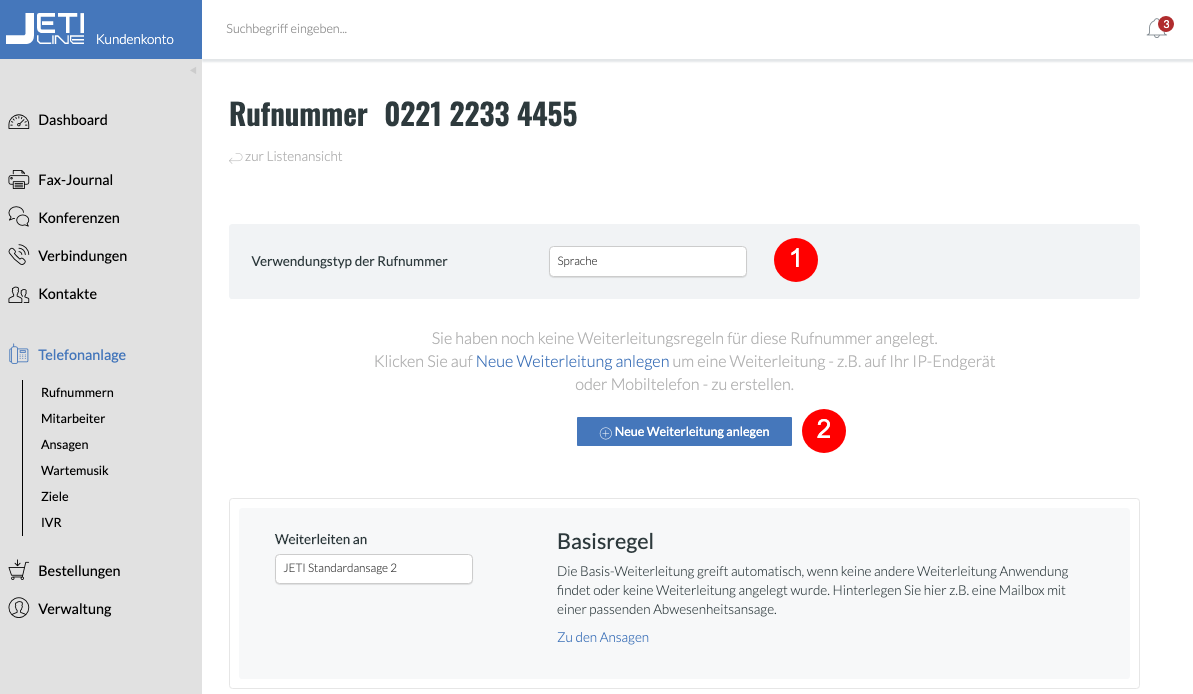The image size is (1193, 694).
Task: Click the Konferenzen chat bubbles icon
Action: pyautogui.click(x=18, y=217)
